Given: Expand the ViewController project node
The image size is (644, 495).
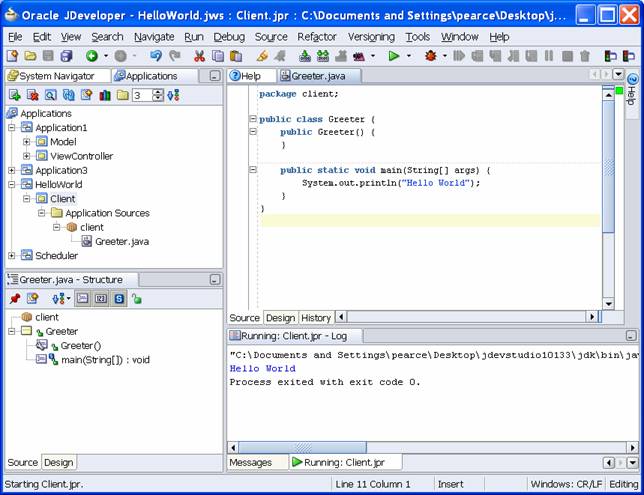Looking at the screenshot, I should [x=27, y=156].
